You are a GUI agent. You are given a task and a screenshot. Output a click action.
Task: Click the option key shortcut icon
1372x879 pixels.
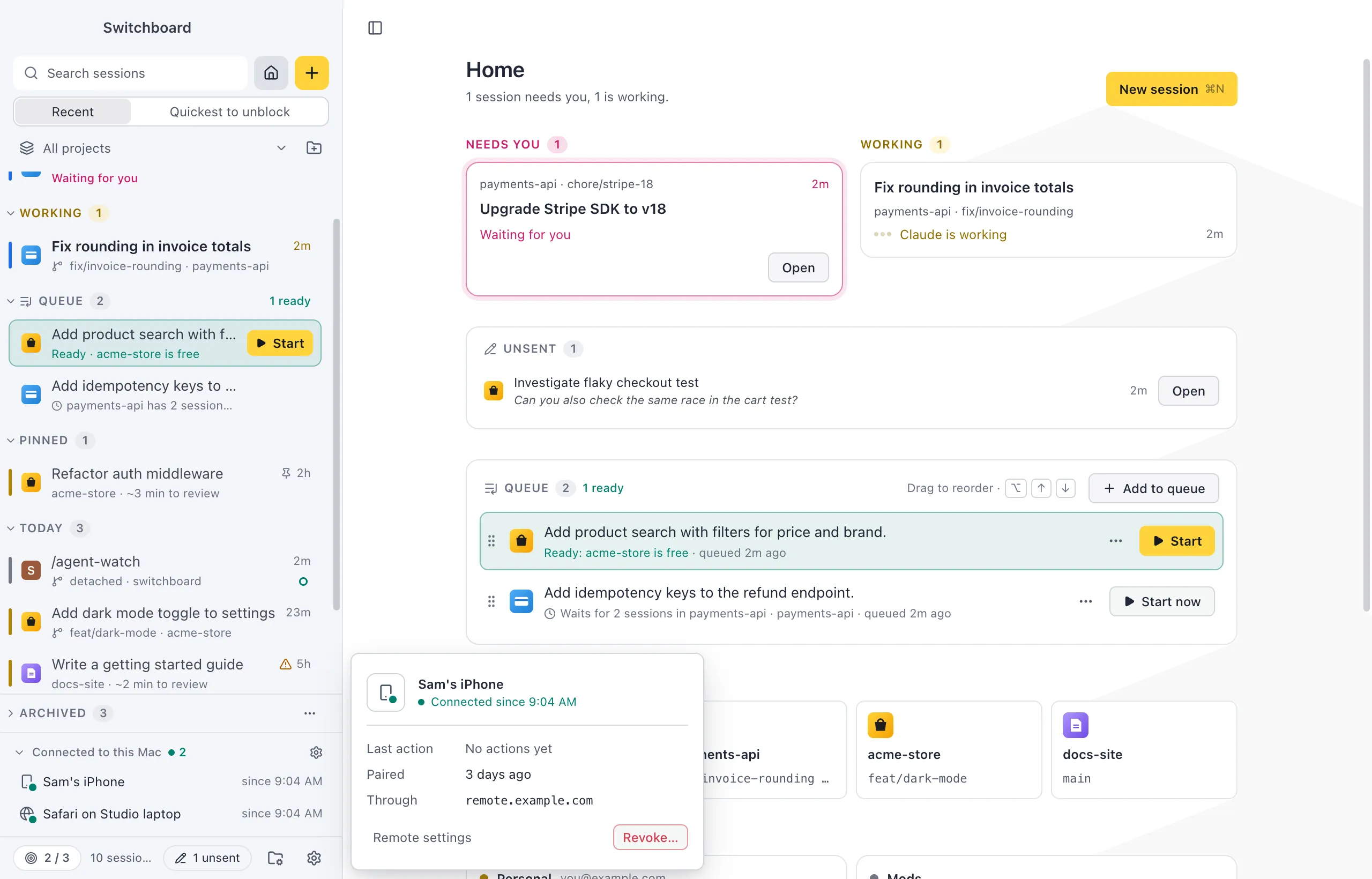tap(1016, 488)
